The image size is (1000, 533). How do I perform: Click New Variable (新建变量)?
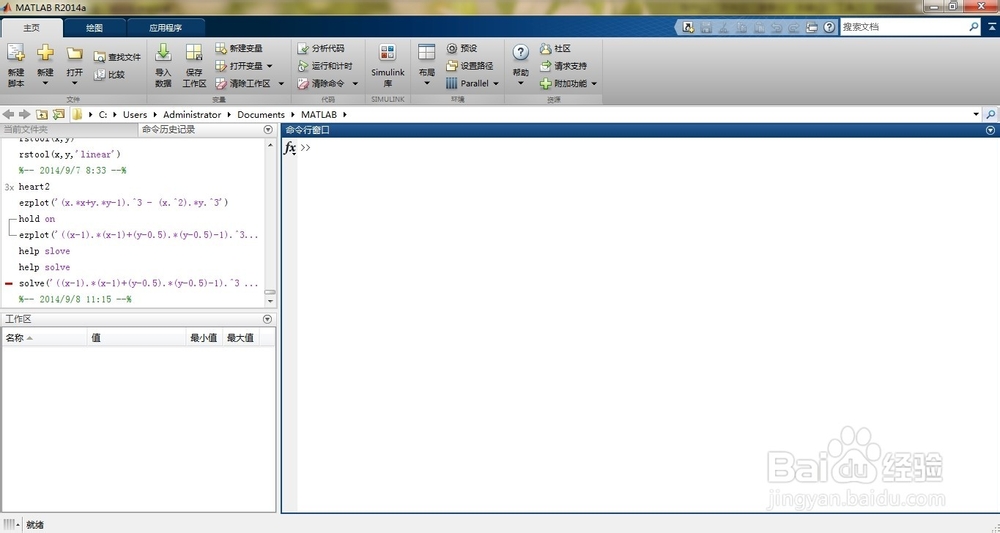pos(239,48)
